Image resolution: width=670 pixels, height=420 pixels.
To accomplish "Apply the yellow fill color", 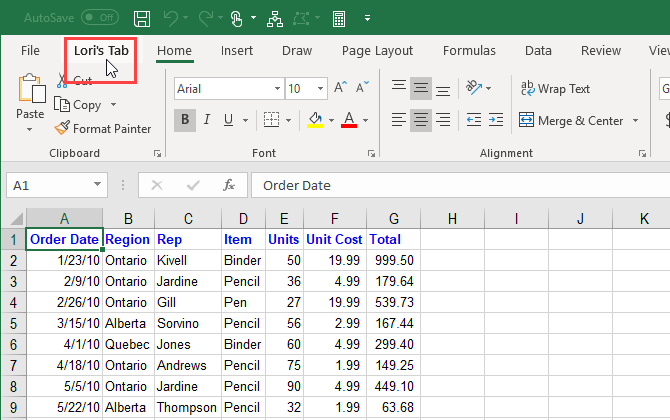I will (x=315, y=121).
